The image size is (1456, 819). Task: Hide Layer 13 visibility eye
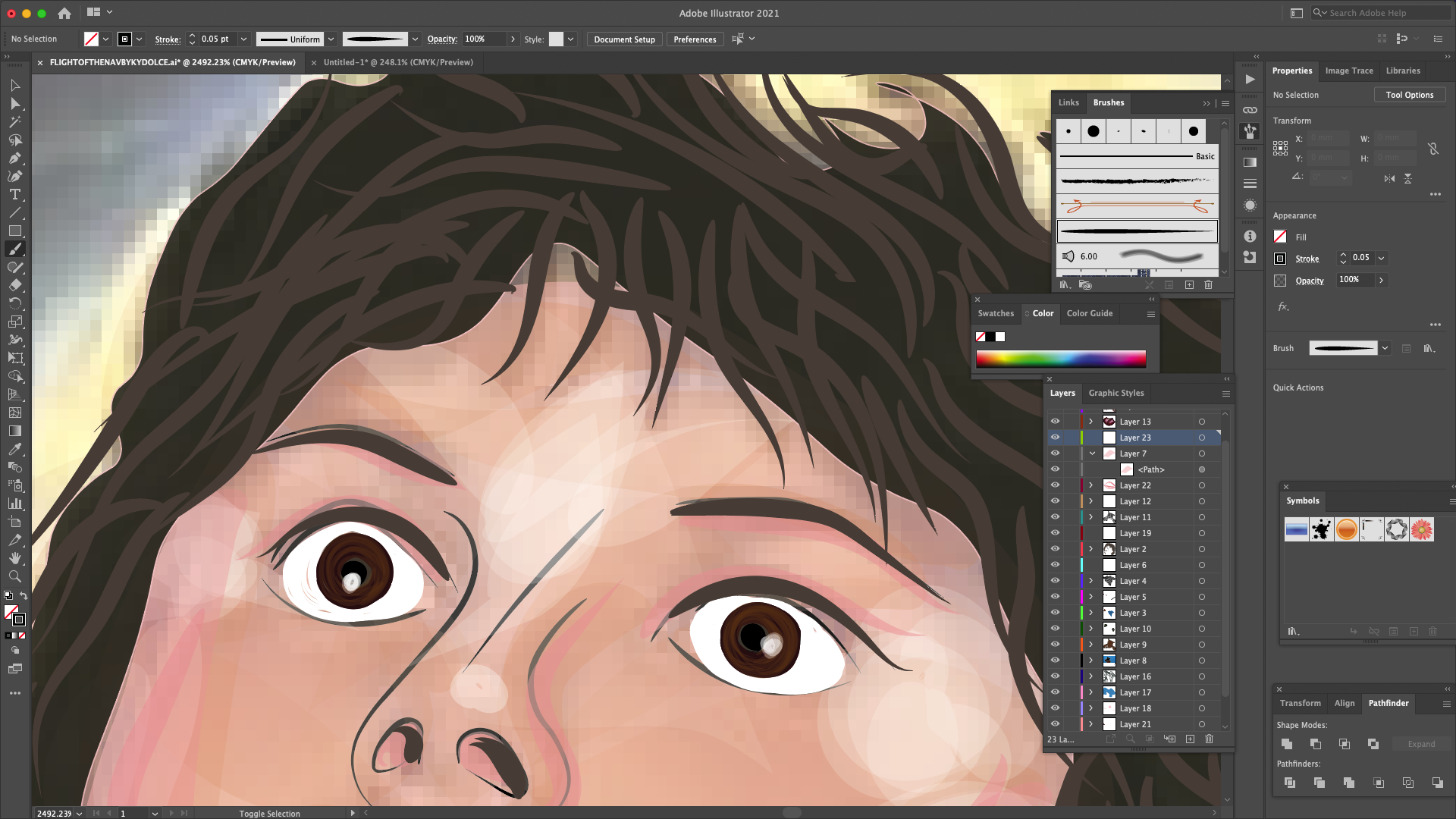coord(1055,422)
